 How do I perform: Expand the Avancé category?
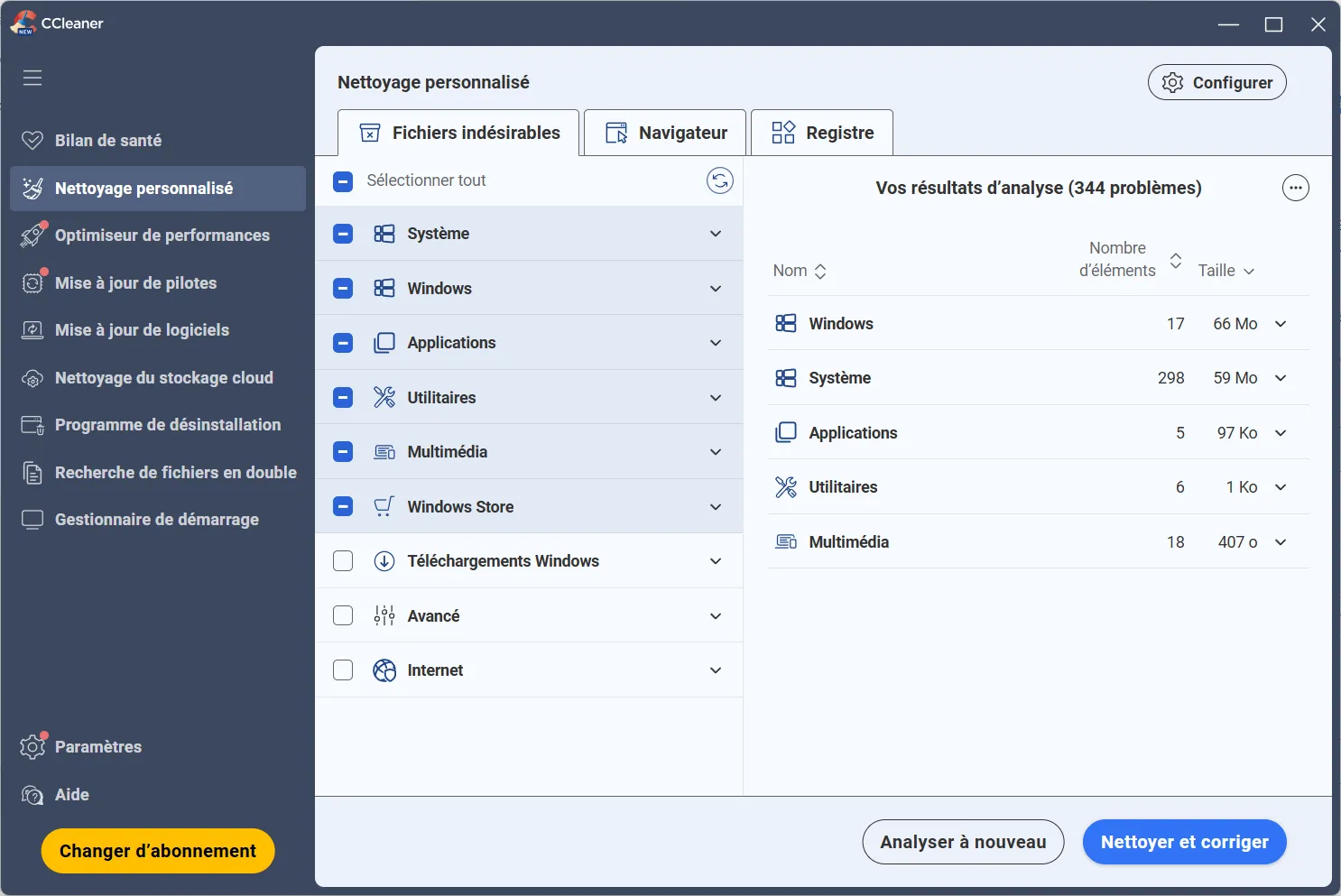716,616
